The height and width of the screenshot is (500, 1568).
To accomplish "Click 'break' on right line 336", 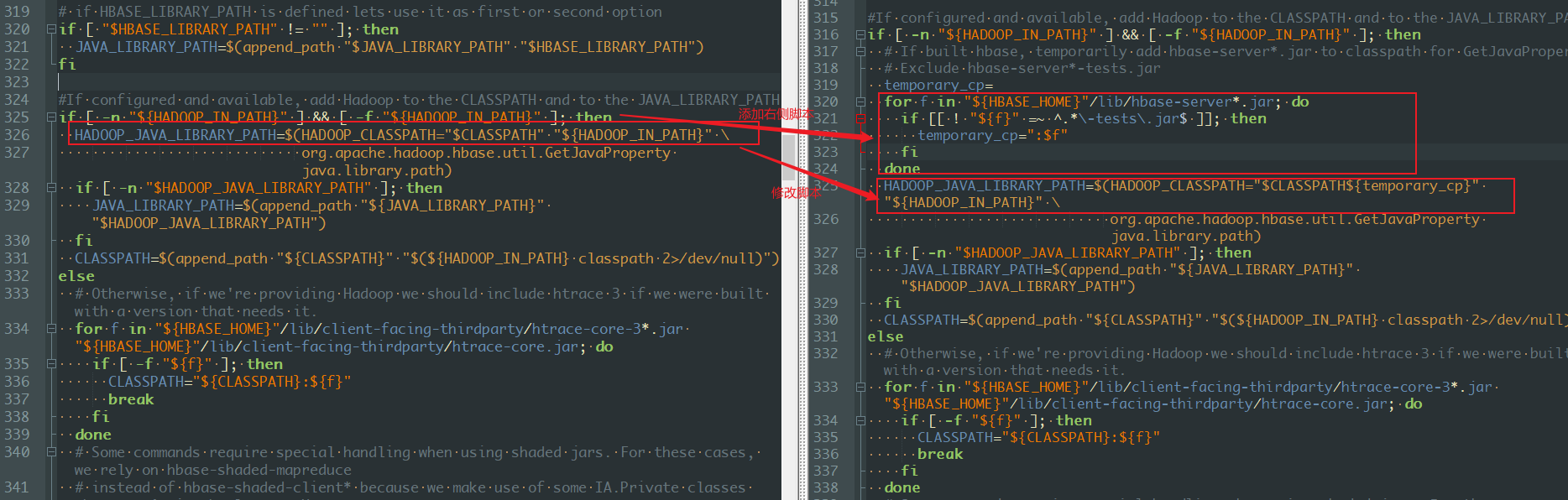I will (940, 454).
